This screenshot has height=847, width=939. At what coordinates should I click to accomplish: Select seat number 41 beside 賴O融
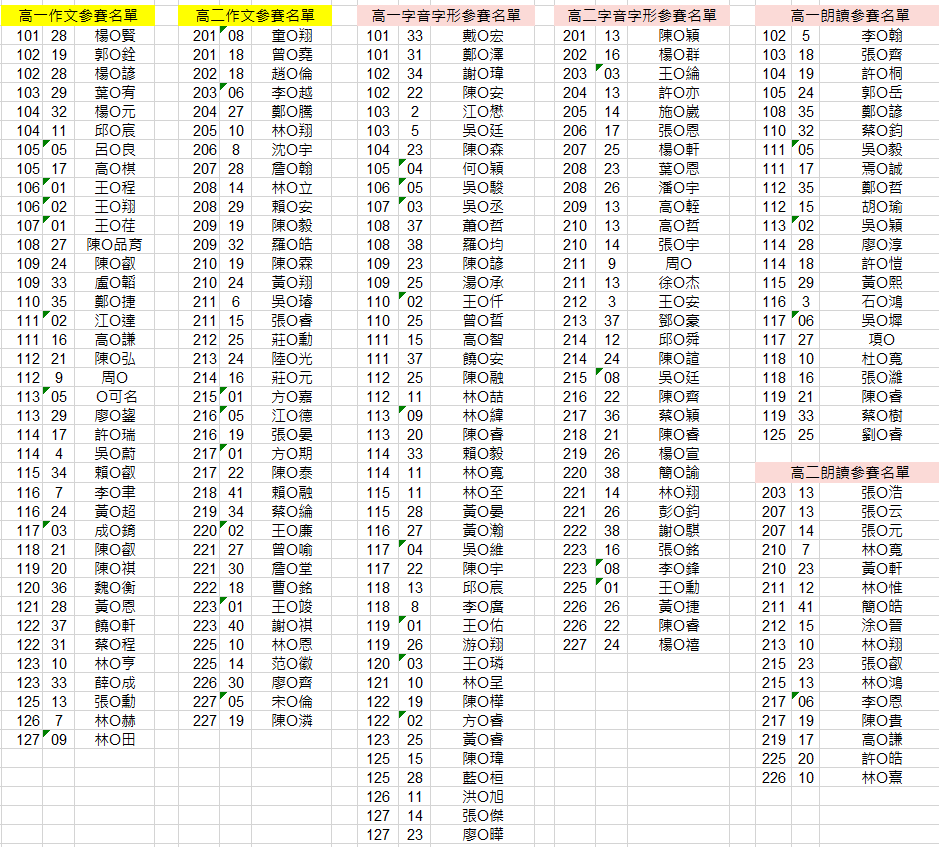coord(236,492)
